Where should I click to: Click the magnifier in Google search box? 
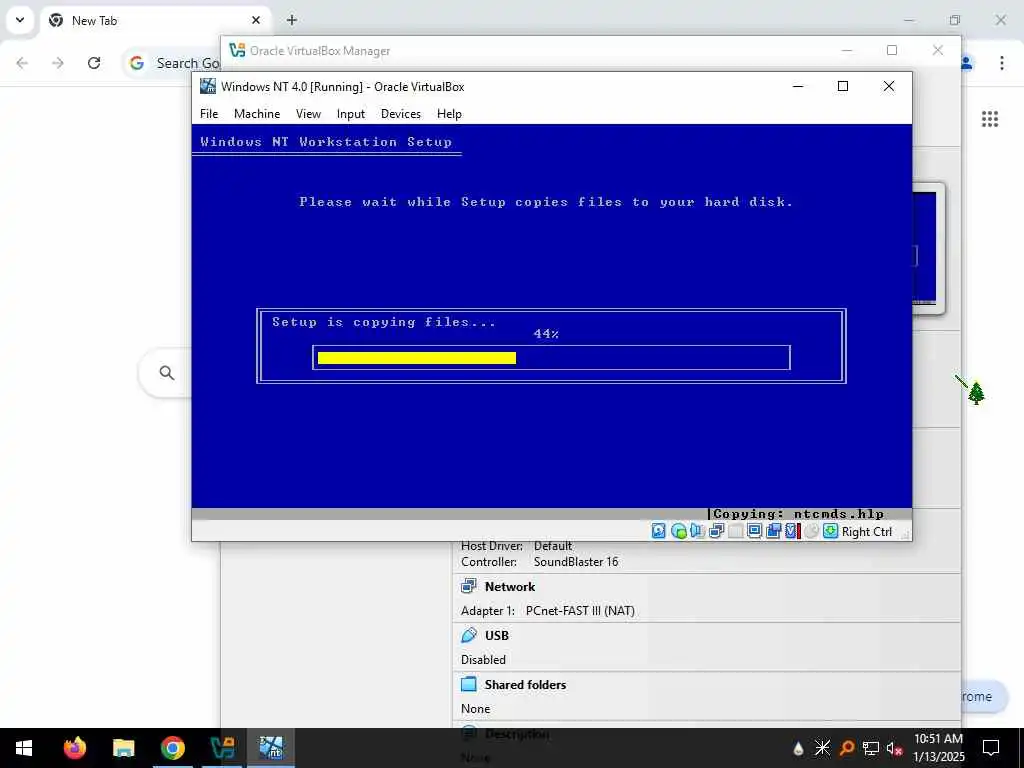[167, 373]
